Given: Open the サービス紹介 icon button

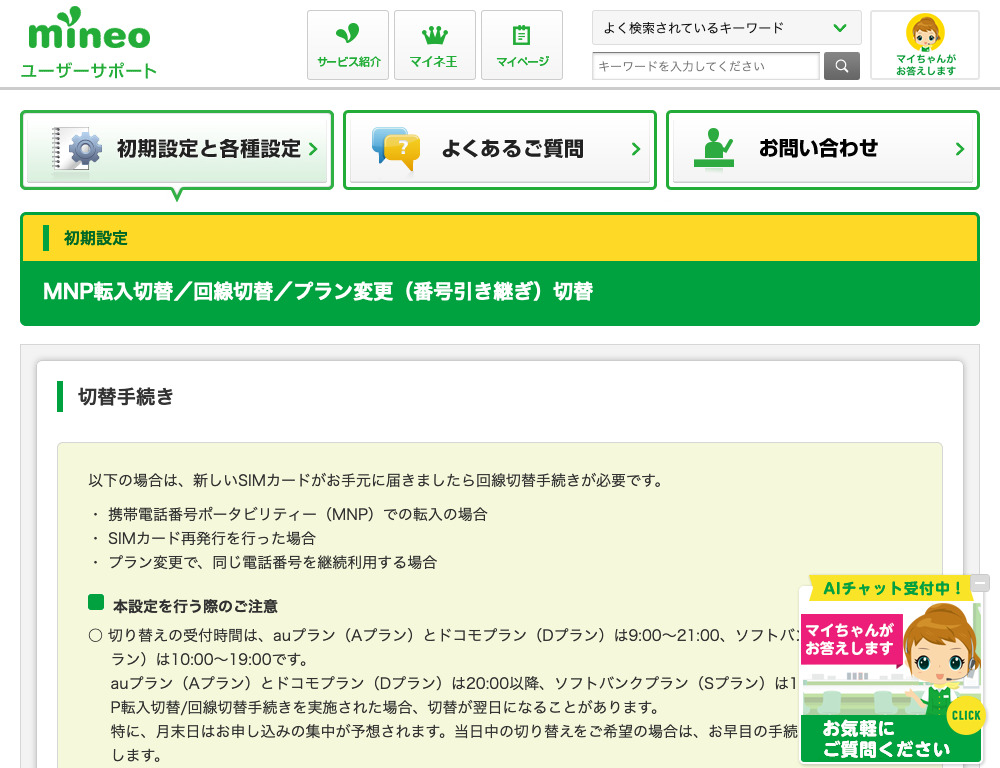Looking at the screenshot, I should coord(348,36).
